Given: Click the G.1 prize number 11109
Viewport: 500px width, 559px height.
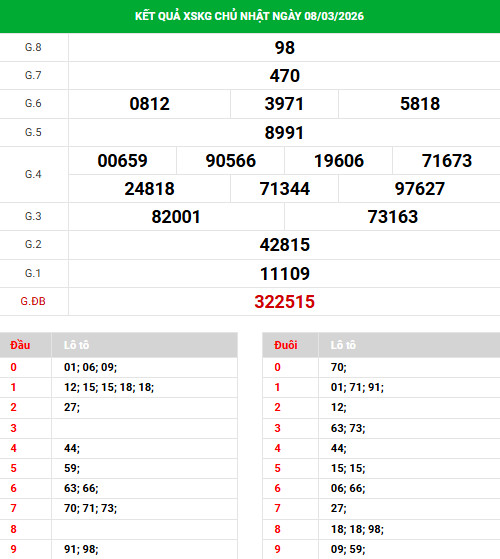Looking at the screenshot, I should (x=285, y=274).
